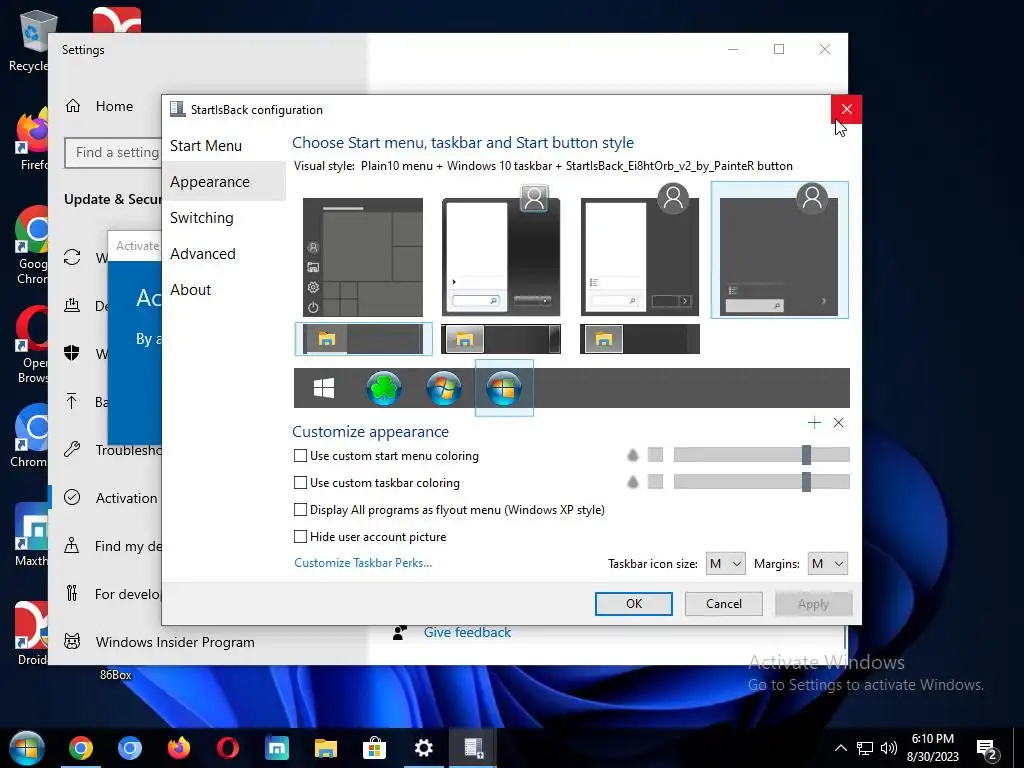Open Maxthon browser from the taskbar

pos(277,748)
